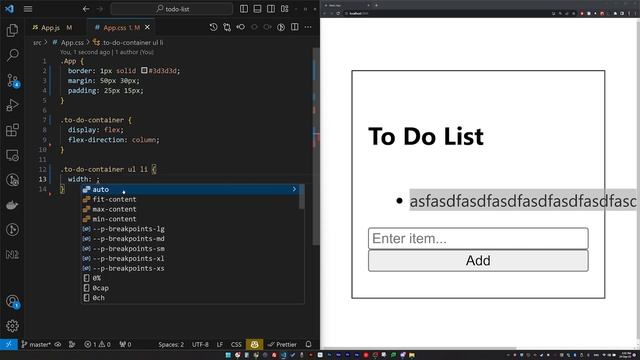This screenshot has height=360, width=640.
Task: Open Source Control view in activity bar
Action: point(12,80)
